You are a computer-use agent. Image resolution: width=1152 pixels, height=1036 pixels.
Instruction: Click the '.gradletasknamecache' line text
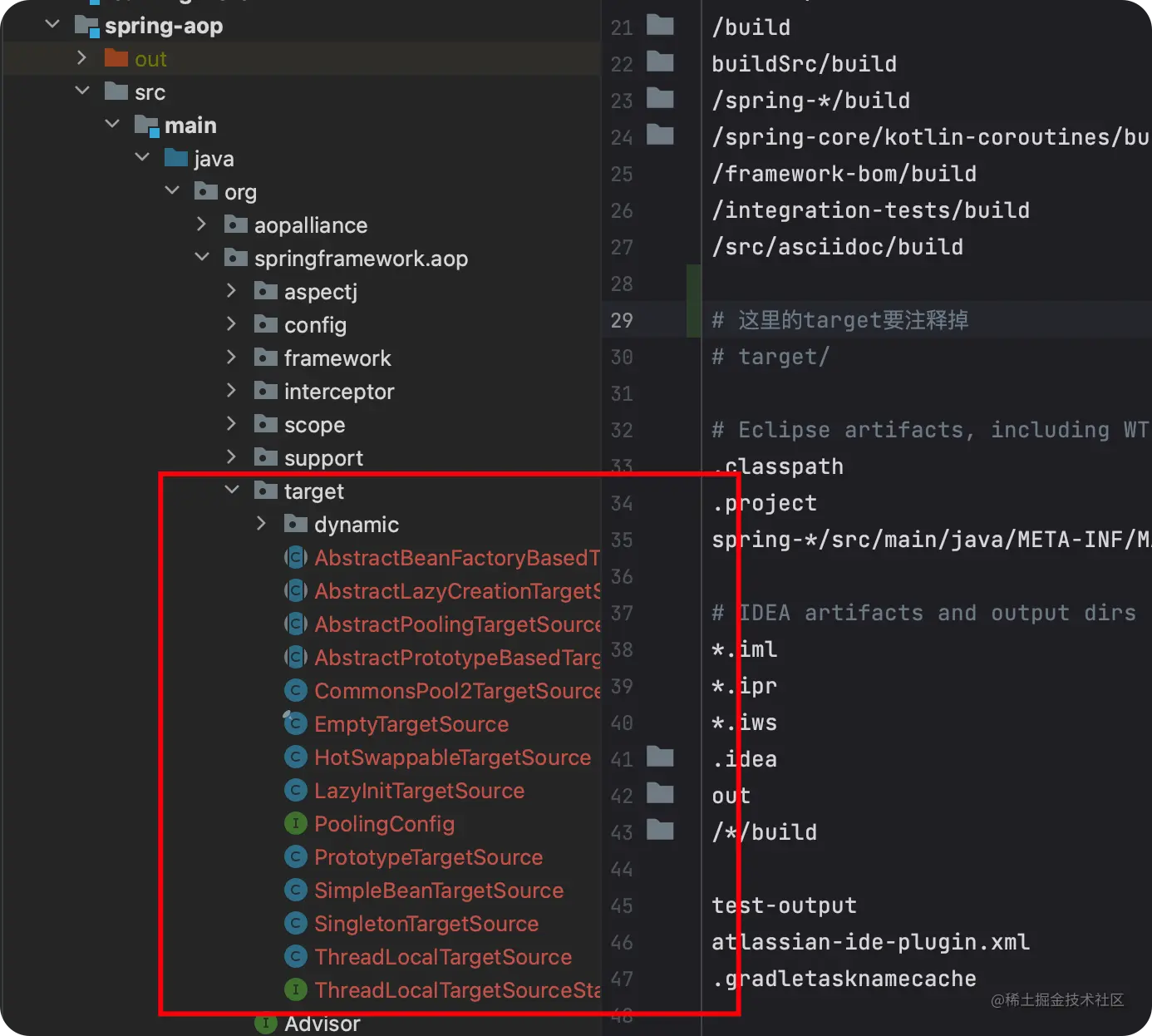[844, 979]
